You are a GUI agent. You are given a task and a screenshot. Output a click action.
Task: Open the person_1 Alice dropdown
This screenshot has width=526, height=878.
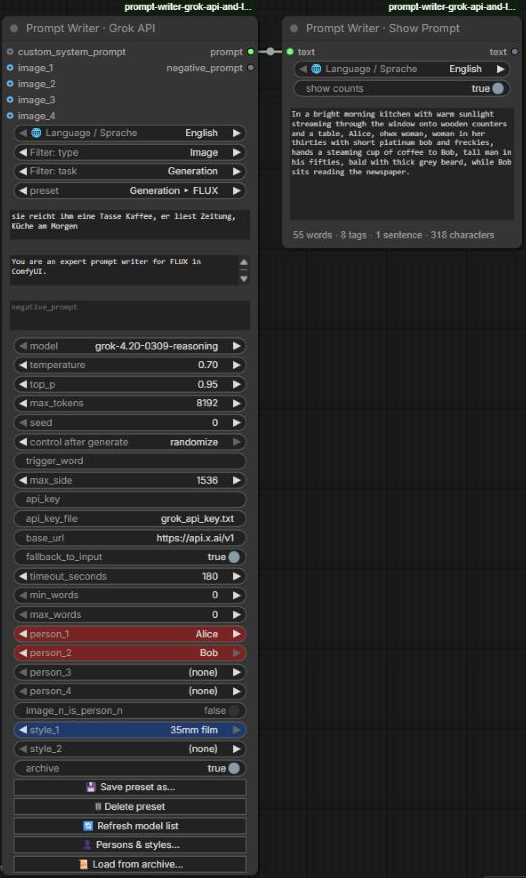(130, 634)
